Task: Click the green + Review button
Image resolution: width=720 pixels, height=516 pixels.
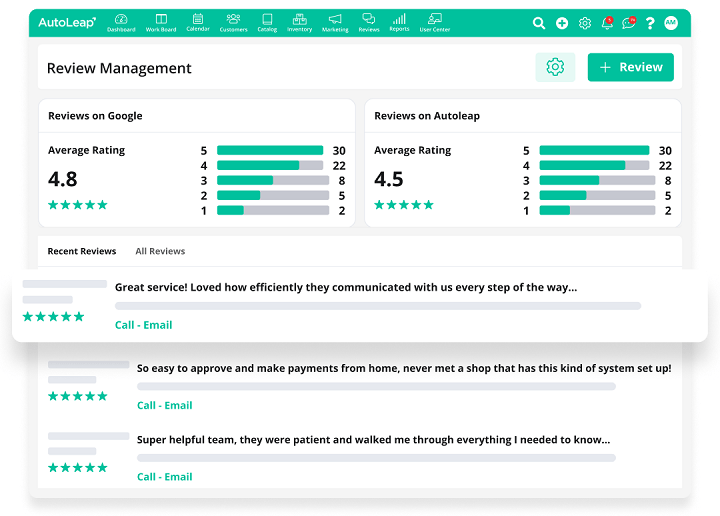Action: coord(630,67)
